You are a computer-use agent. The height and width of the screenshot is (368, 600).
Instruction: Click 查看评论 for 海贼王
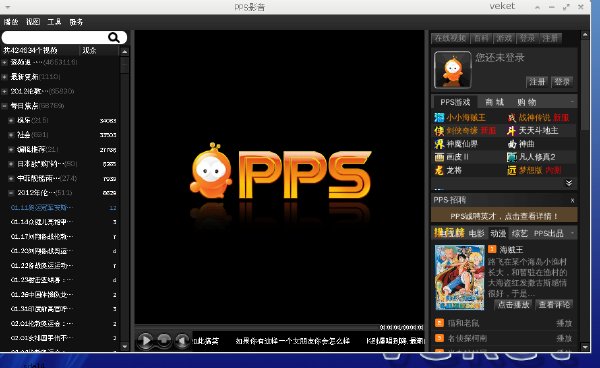(x=554, y=304)
